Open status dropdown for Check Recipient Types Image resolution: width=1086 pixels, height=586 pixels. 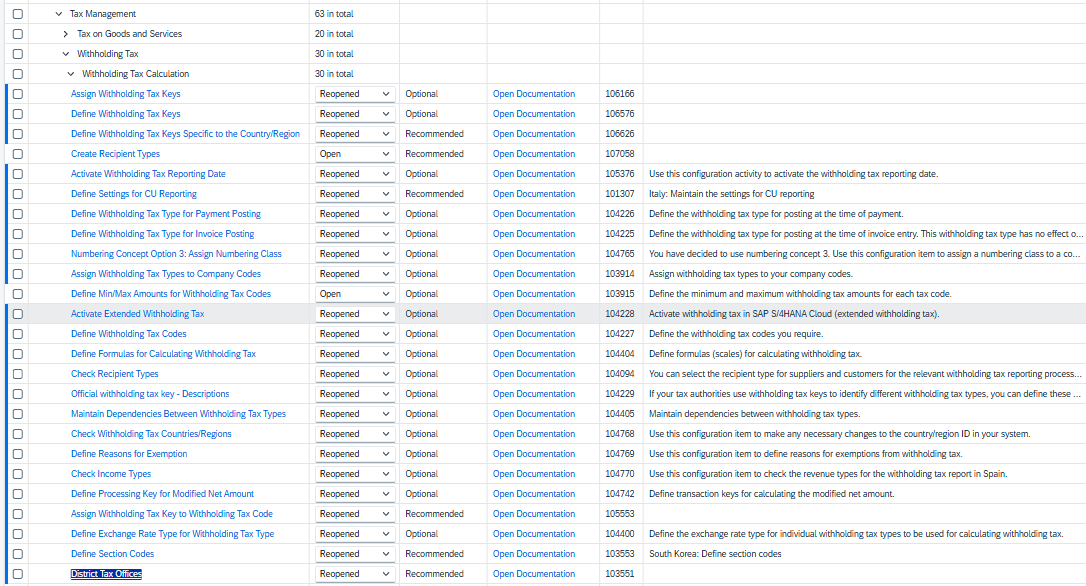point(355,374)
